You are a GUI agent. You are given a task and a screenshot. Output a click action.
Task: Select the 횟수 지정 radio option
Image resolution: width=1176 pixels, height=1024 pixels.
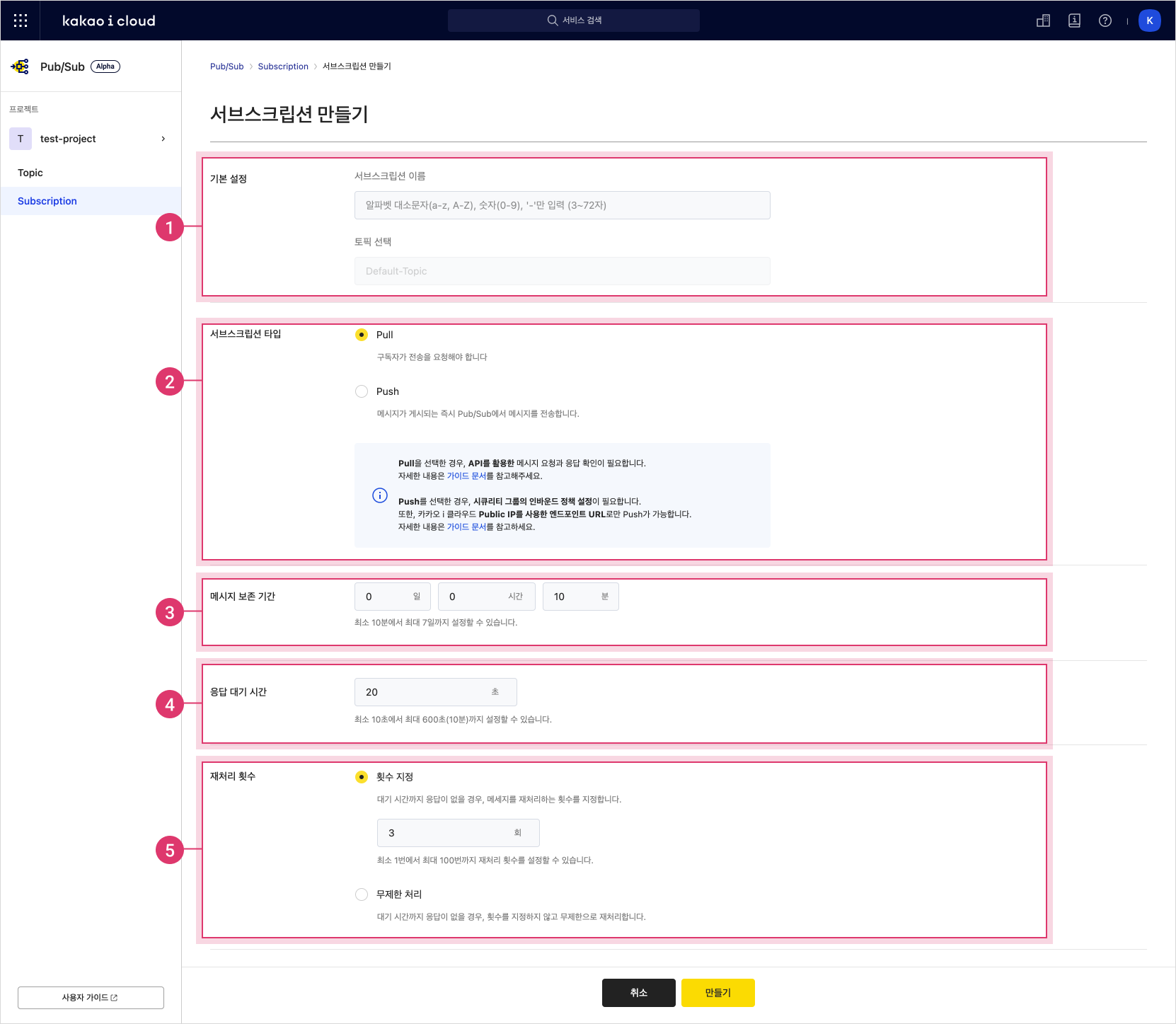[x=362, y=777]
